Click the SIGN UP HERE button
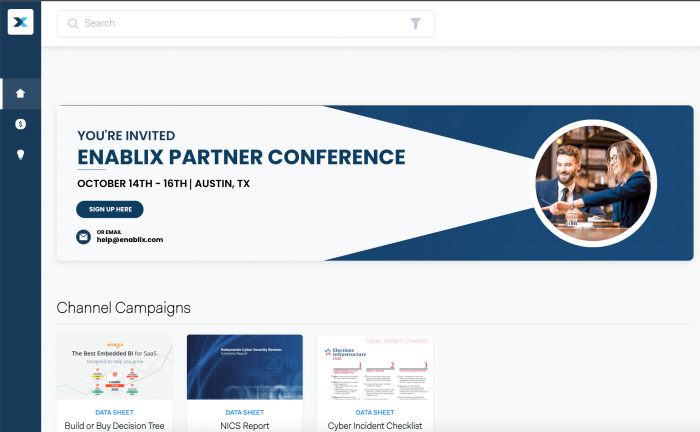Image resolution: width=700 pixels, height=432 pixels. point(110,209)
